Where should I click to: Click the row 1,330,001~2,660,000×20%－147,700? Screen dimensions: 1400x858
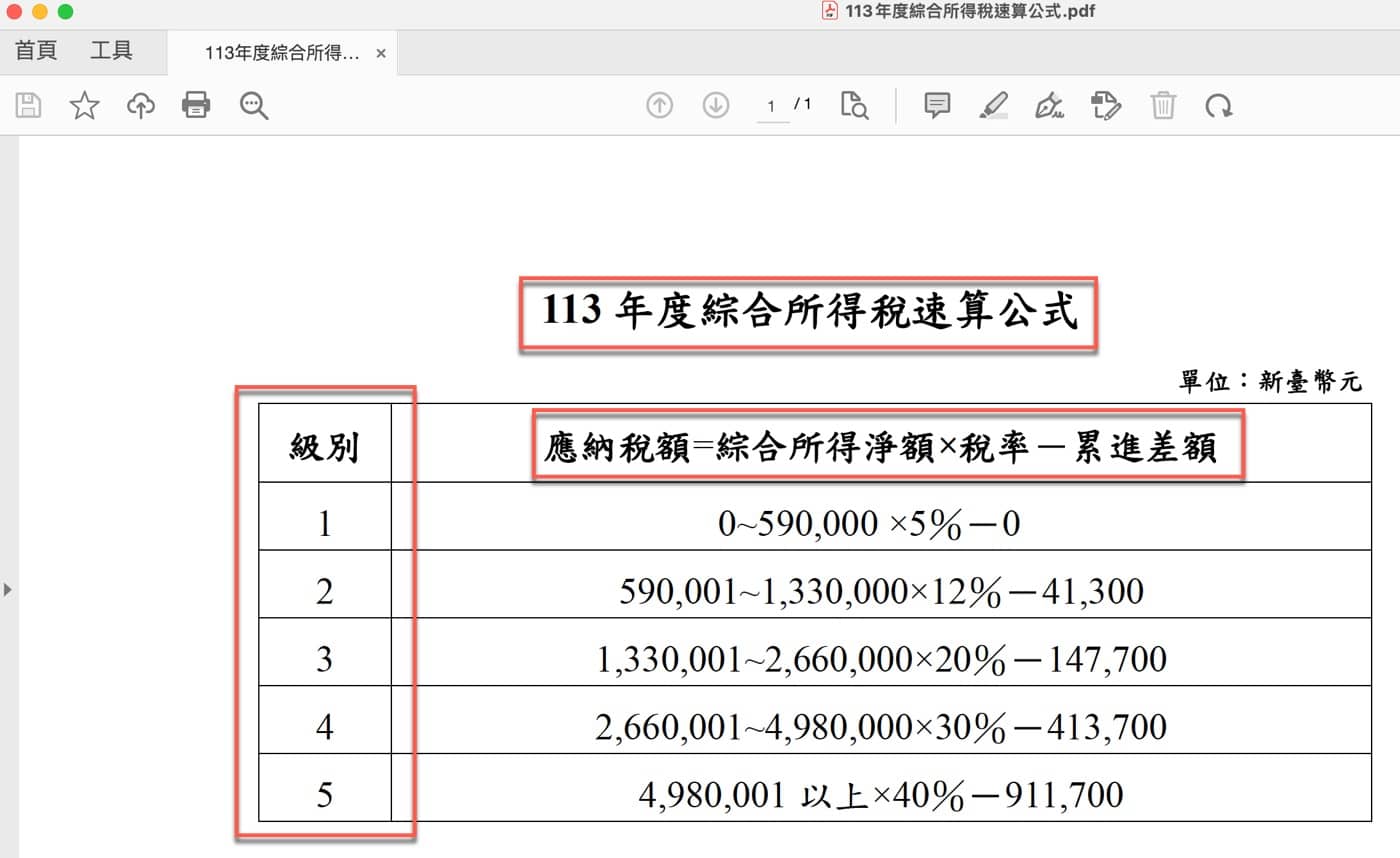coord(881,660)
